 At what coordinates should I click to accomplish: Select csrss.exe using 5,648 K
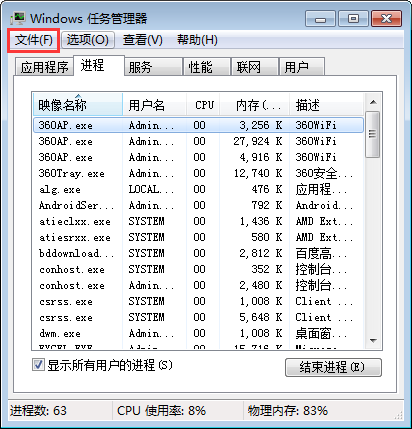coord(198,317)
